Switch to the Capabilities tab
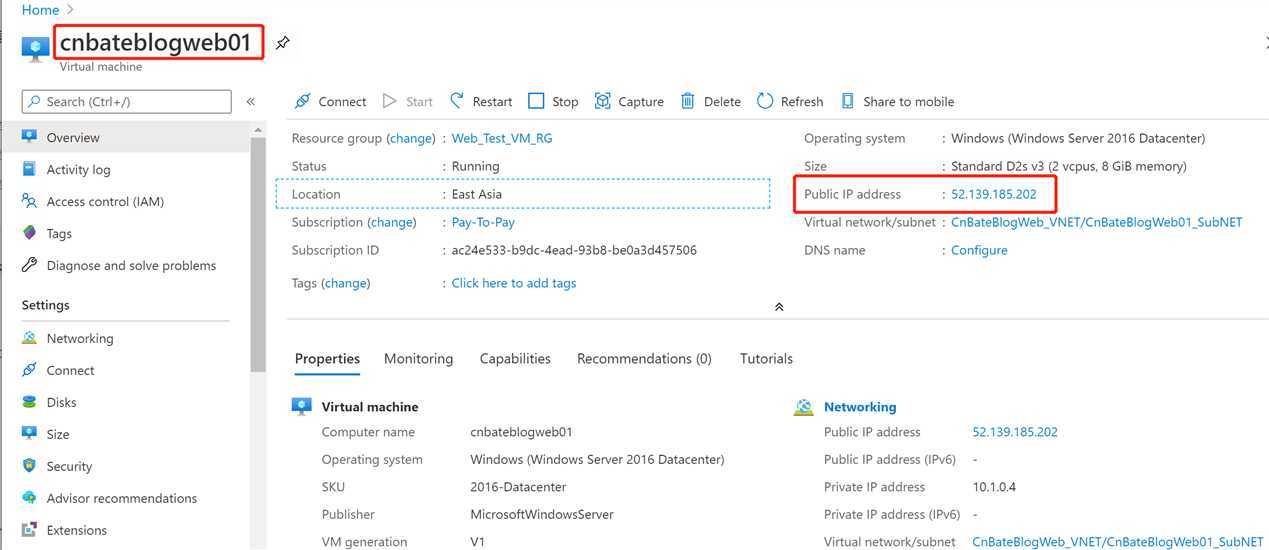The image size is (1269, 550). point(515,358)
